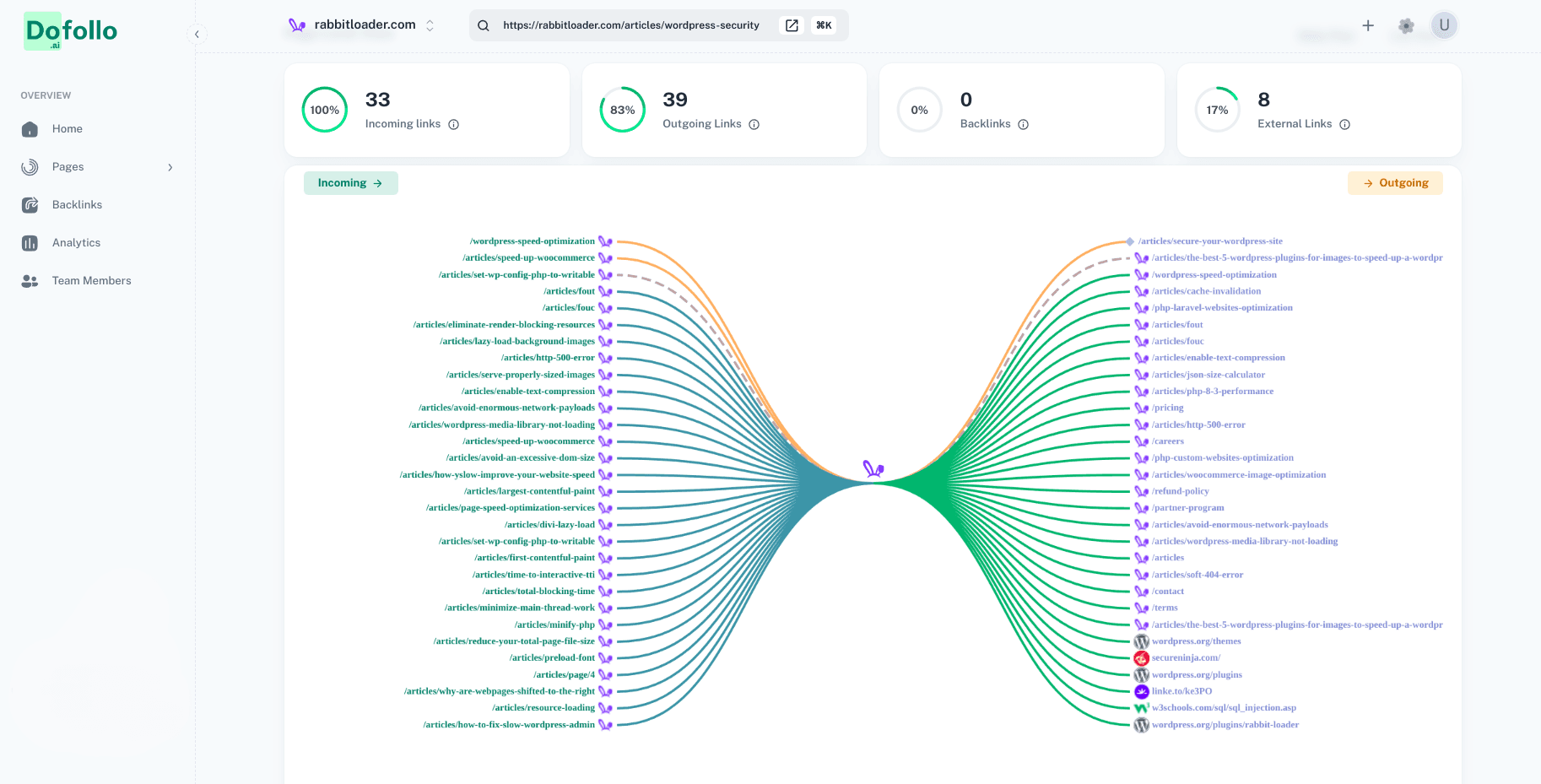
Task: Open external link w3schools.com/sql/sql_injection.asp
Action: (x=1224, y=708)
